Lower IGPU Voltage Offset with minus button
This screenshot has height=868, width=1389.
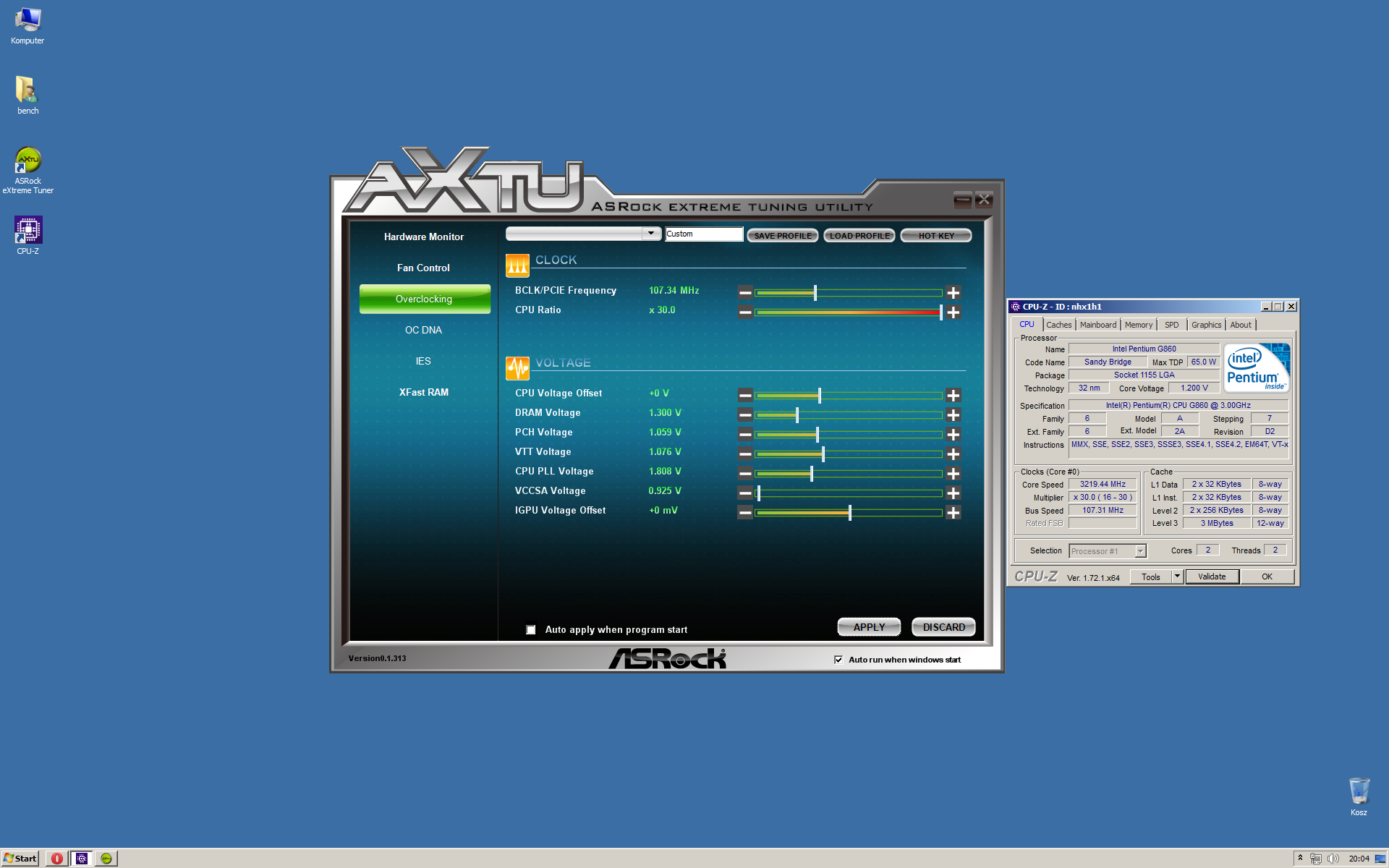(x=745, y=513)
